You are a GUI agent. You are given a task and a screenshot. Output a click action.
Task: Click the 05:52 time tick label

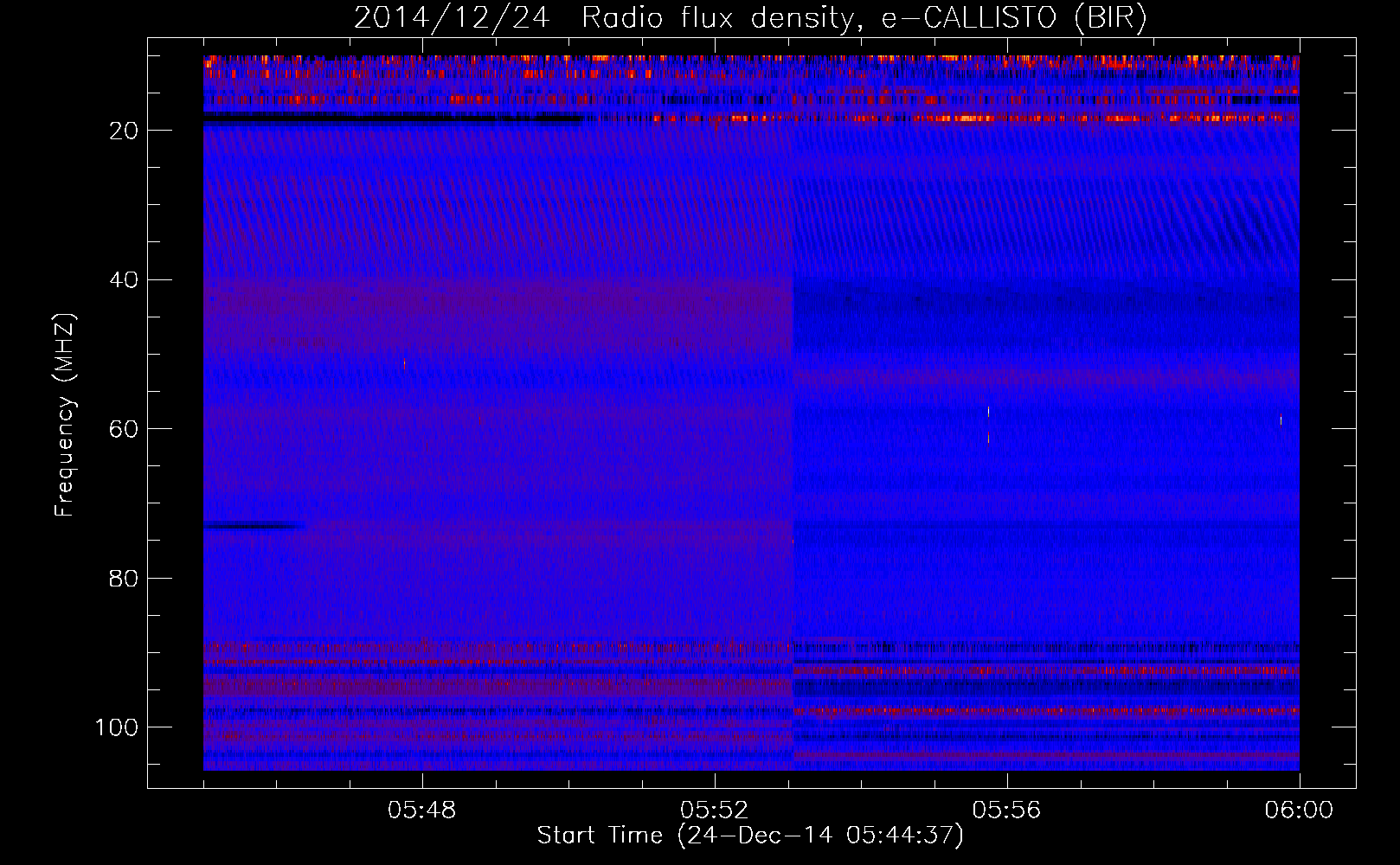[x=714, y=811]
